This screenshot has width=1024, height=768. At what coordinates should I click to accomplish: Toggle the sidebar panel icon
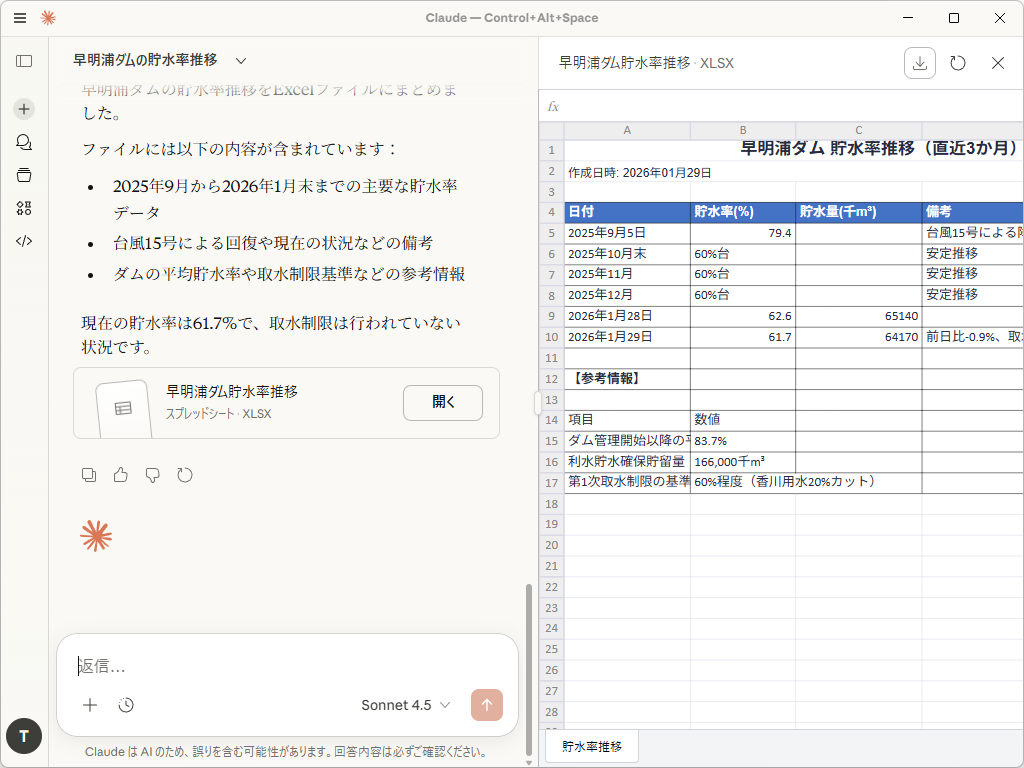(23, 60)
